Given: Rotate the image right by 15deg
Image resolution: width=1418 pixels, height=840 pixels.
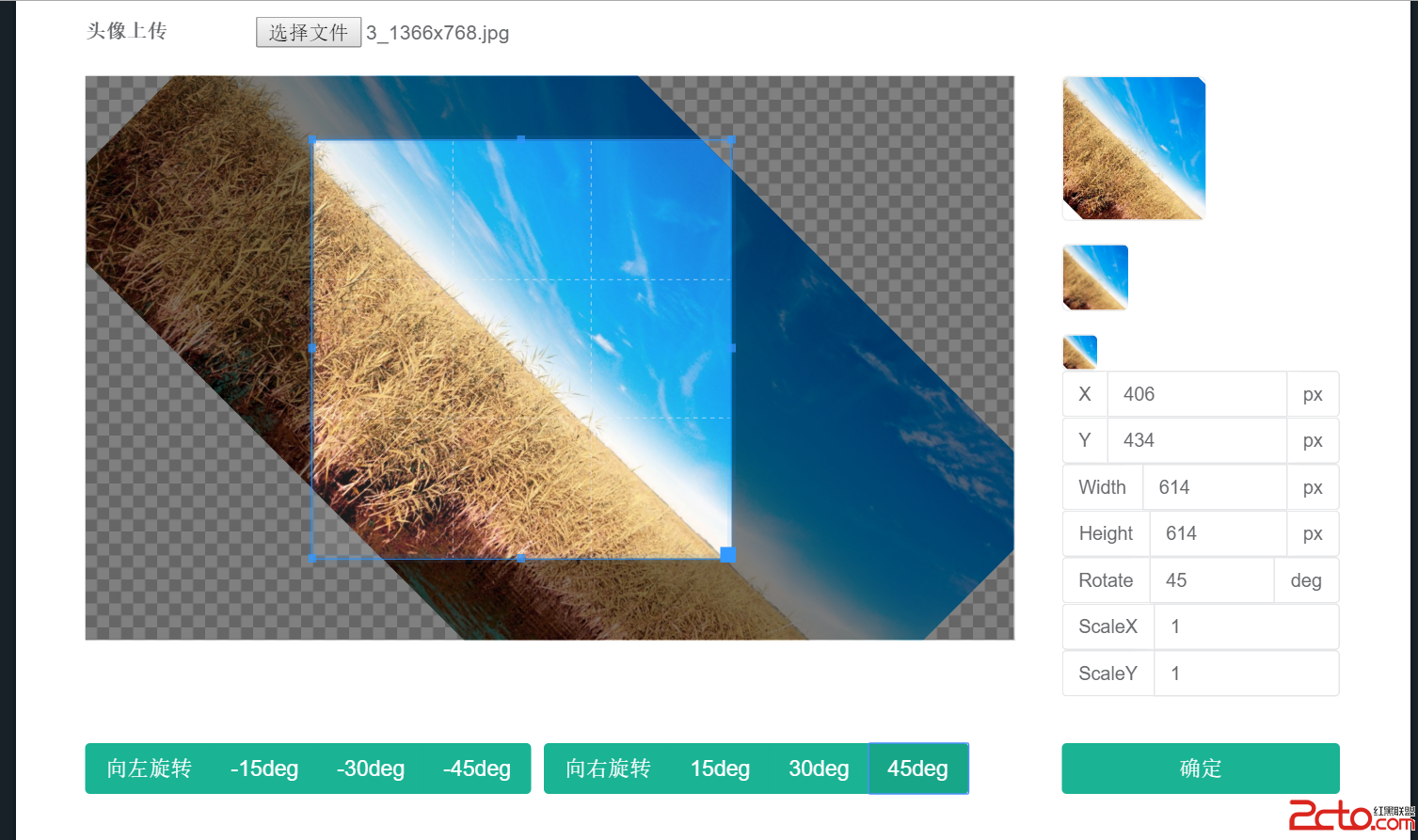Looking at the screenshot, I should pyautogui.click(x=721, y=769).
